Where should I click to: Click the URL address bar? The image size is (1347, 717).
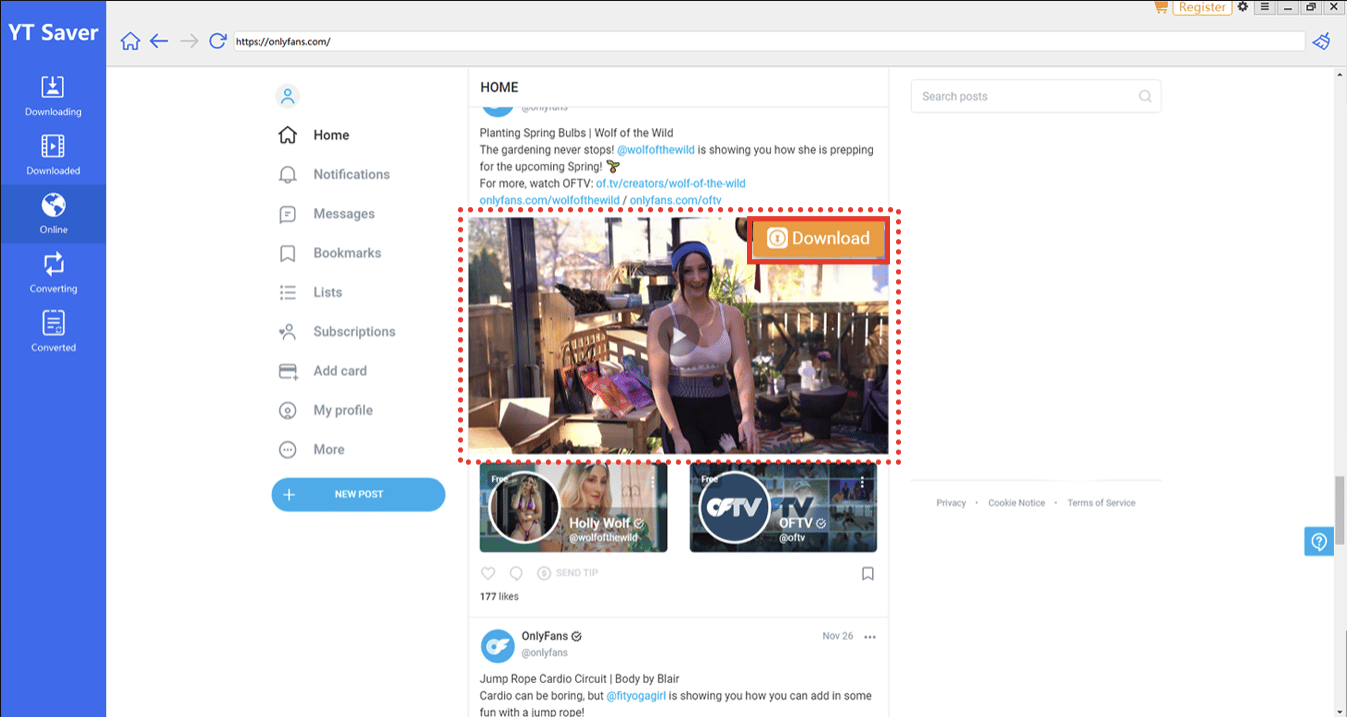click(769, 42)
